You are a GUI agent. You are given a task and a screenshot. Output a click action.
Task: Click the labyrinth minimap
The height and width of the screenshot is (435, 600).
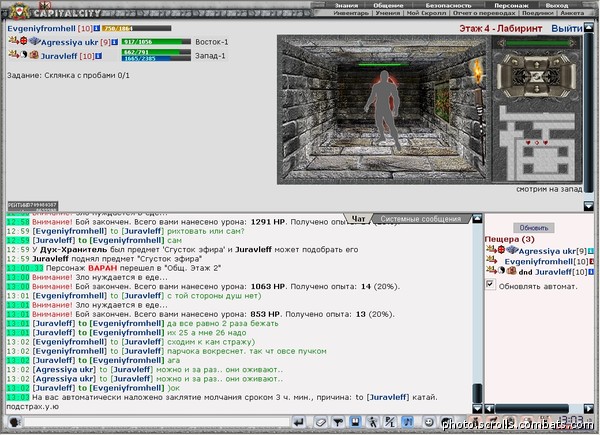(x=537, y=142)
